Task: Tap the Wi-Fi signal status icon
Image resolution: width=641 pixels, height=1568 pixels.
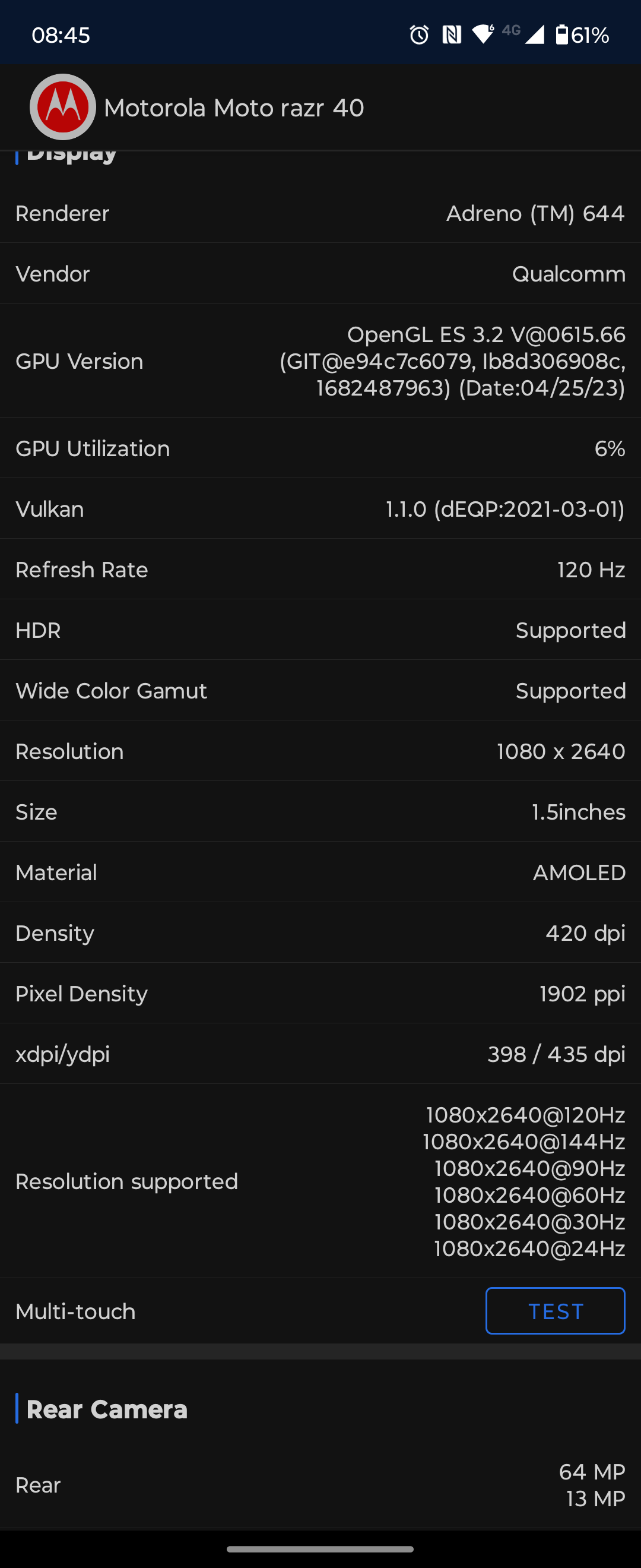Action: pyautogui.click(x=483, y=34)
